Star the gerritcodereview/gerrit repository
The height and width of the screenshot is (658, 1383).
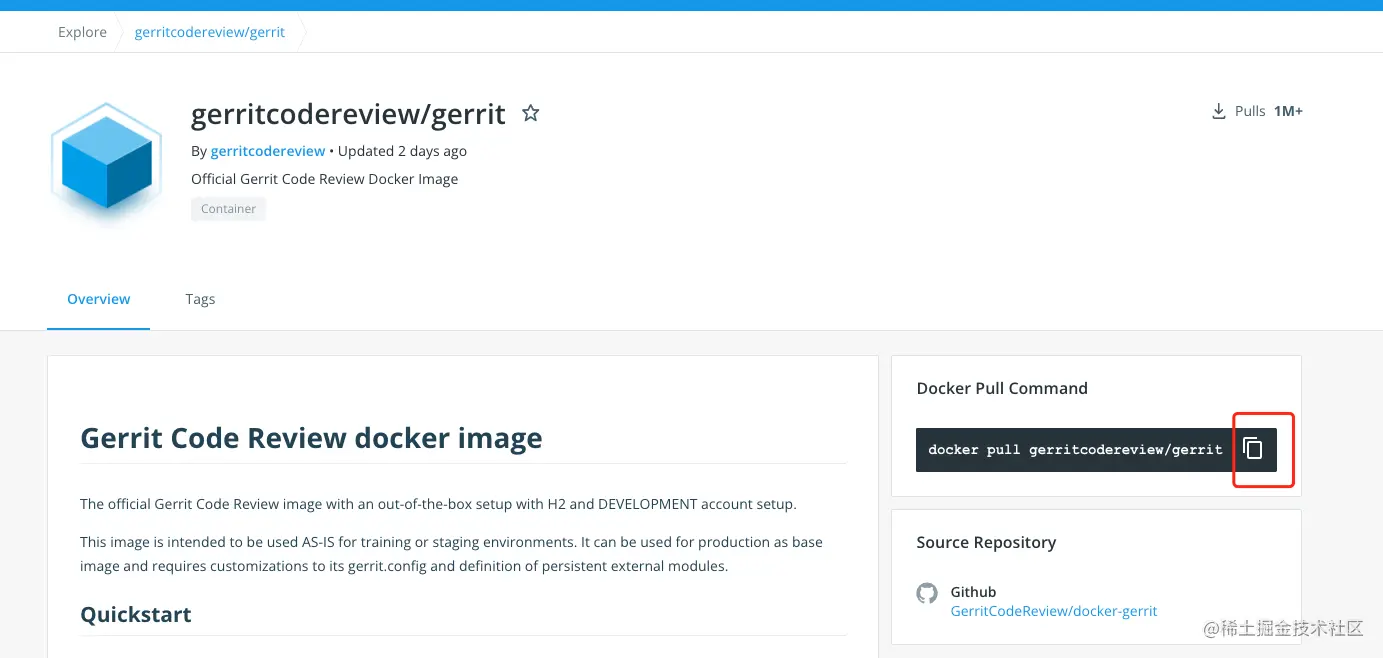[531, 112]
